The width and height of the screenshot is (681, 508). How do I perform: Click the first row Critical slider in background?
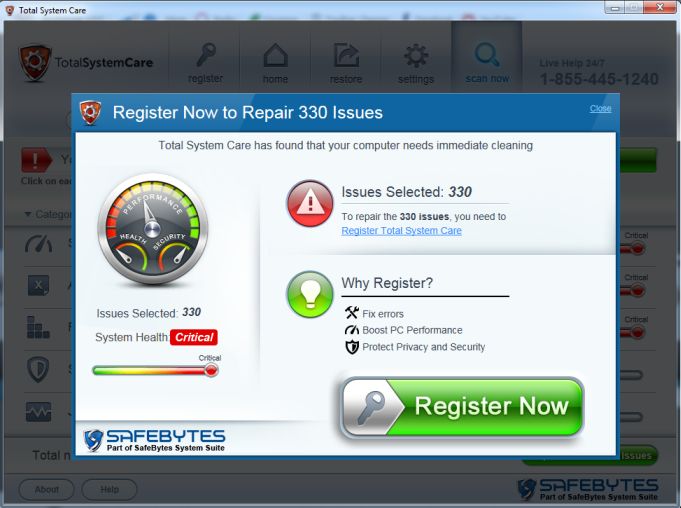tap(637, 249)
